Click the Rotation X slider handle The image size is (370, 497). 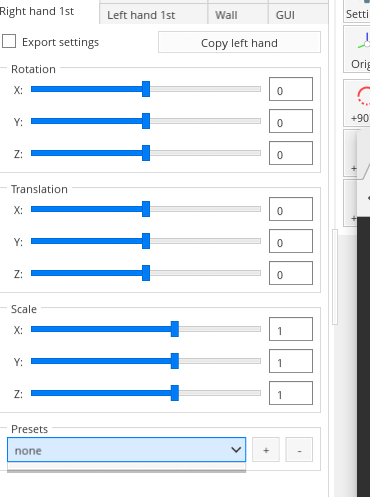click(x=146, y=89)
